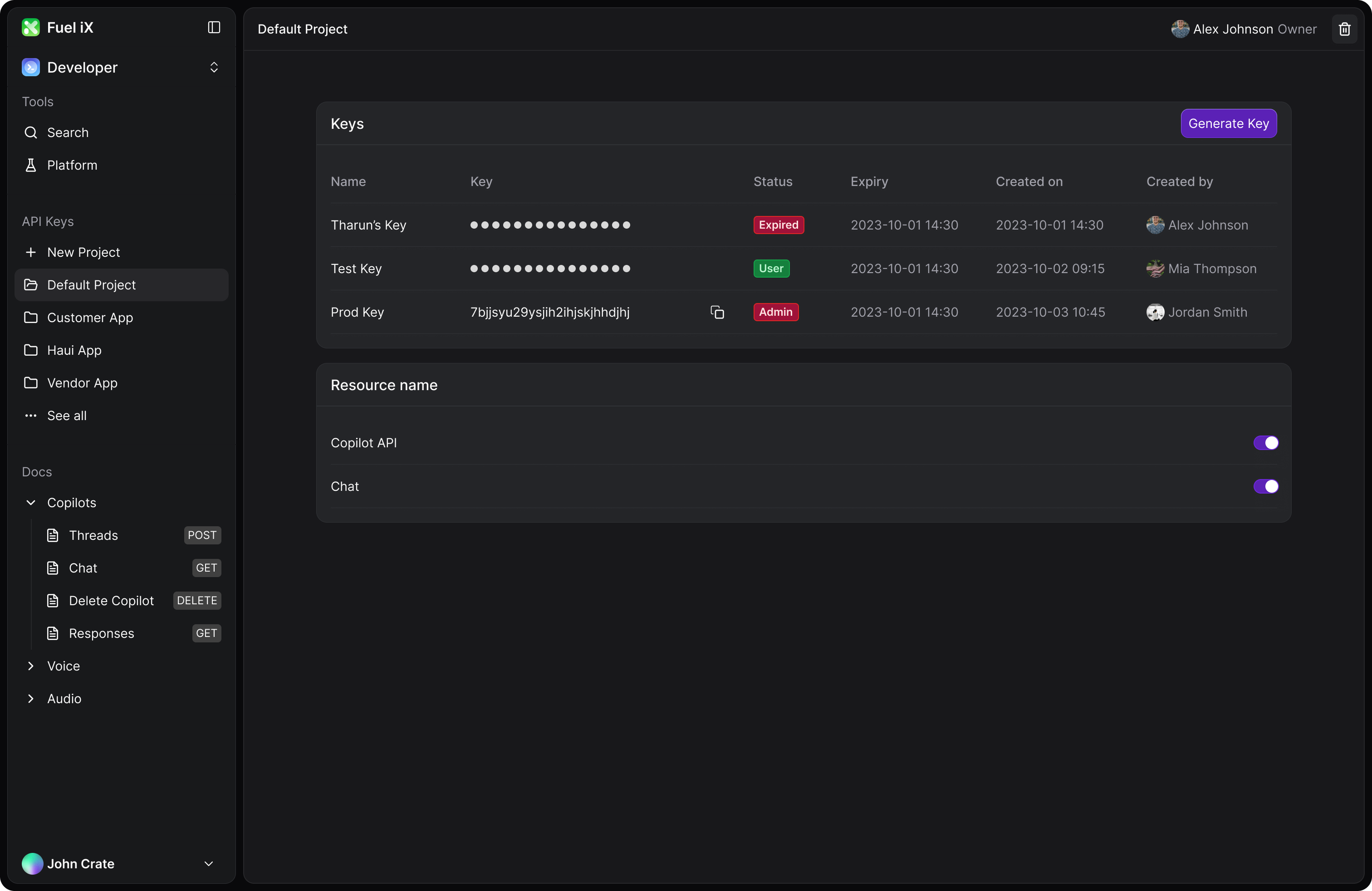Image resolution: width=1372 pixels, height=891 pixels.
Task: Open the Developer workspace switcher chevrons
Action: [214, 68]
